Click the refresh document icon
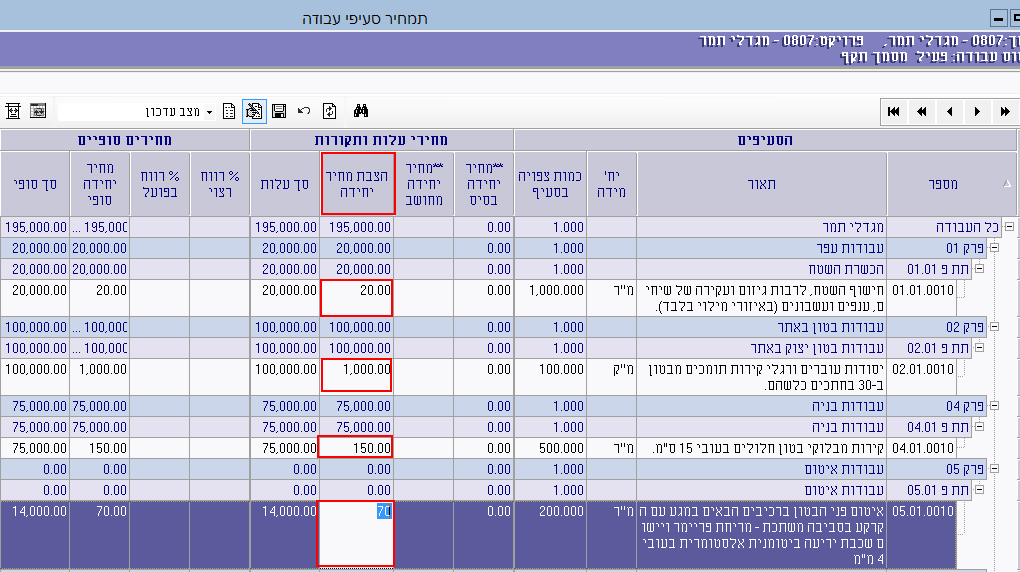This screenshot has height=572, width=1020. click(329, 111)
